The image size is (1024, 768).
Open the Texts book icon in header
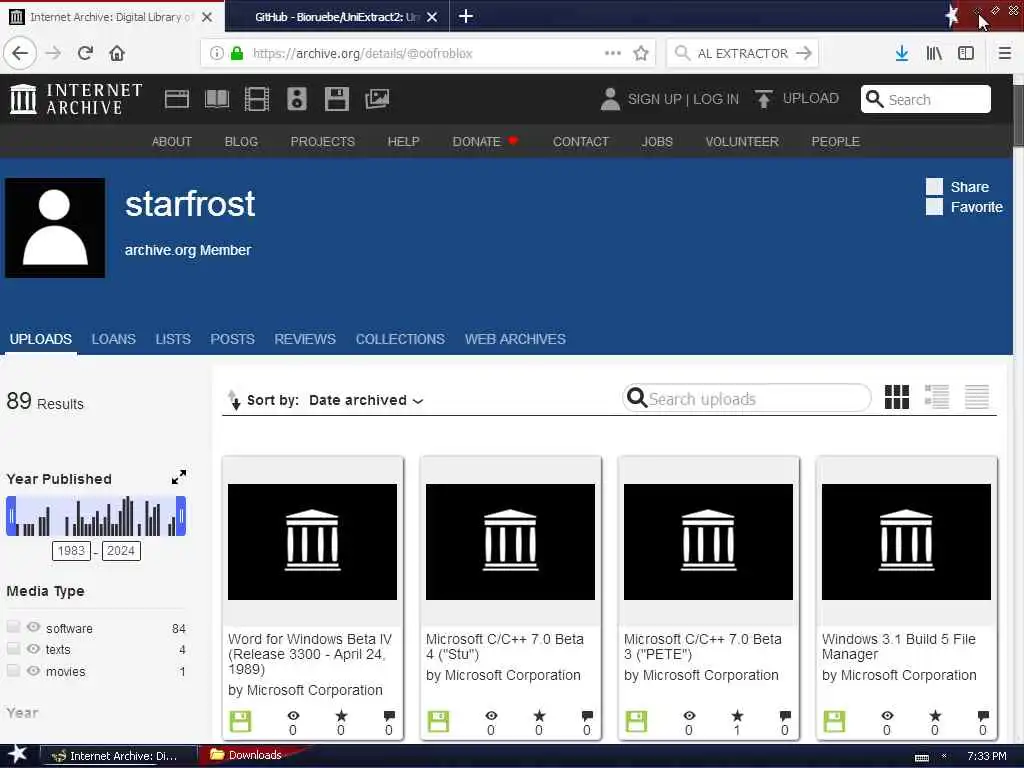(217, 99)
